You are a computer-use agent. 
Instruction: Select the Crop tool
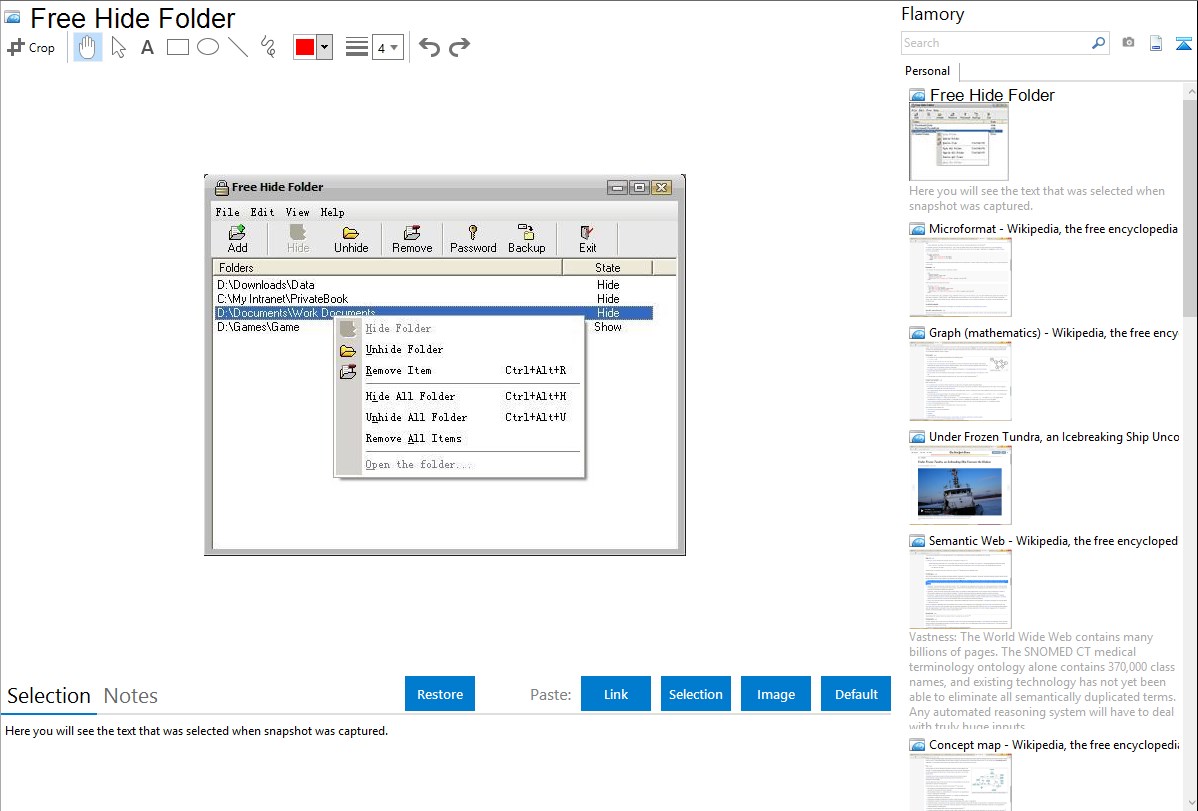31,47
